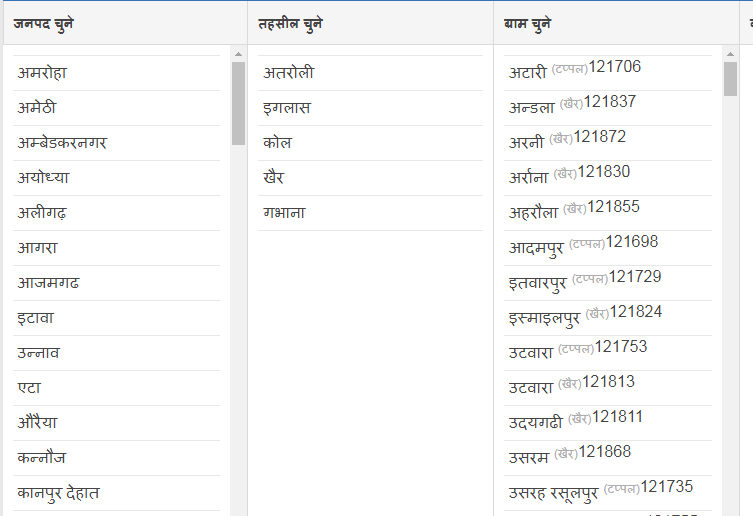Choose अम्बेडकरनगर from the districts

click(x=62, y=143)
